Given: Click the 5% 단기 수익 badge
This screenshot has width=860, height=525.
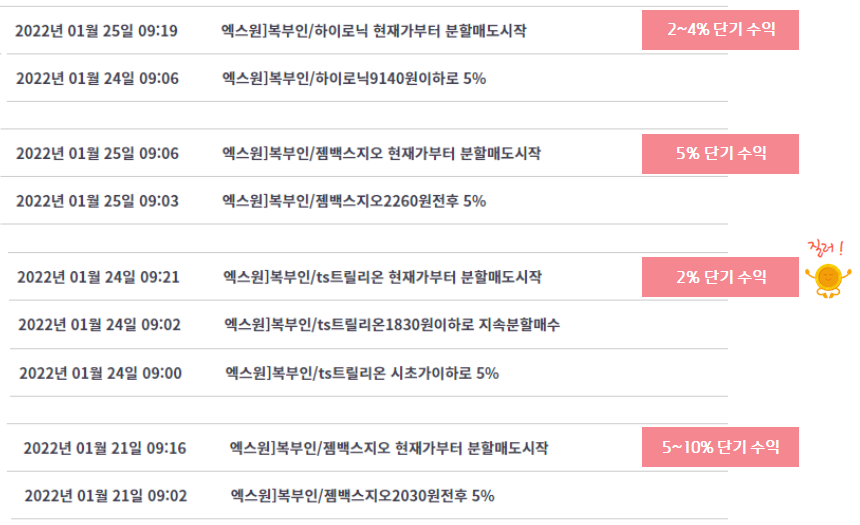Looking at the screenshot, I should tap(720, 154).
